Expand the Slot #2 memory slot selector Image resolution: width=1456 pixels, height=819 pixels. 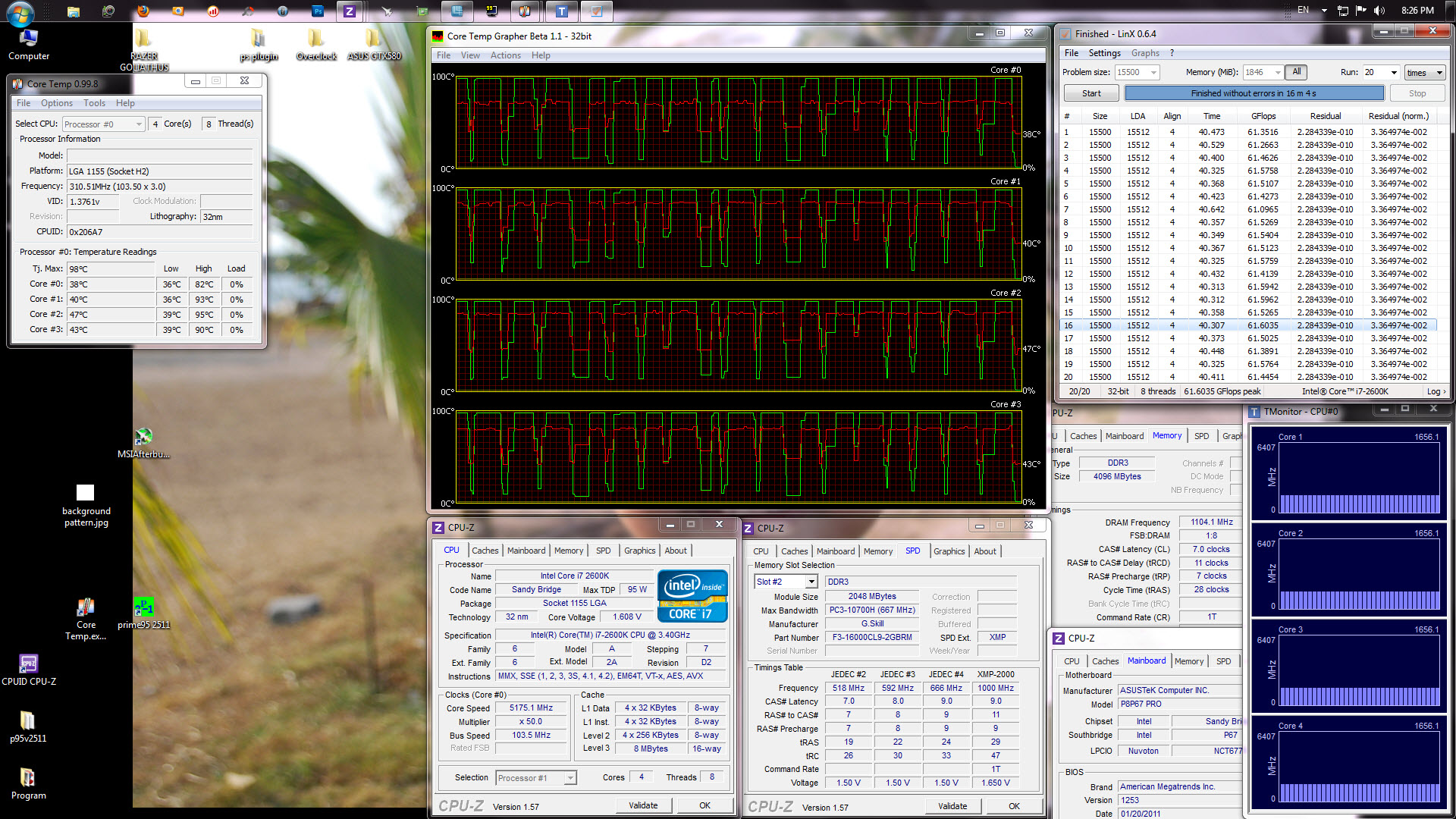(x=811, y=582)
